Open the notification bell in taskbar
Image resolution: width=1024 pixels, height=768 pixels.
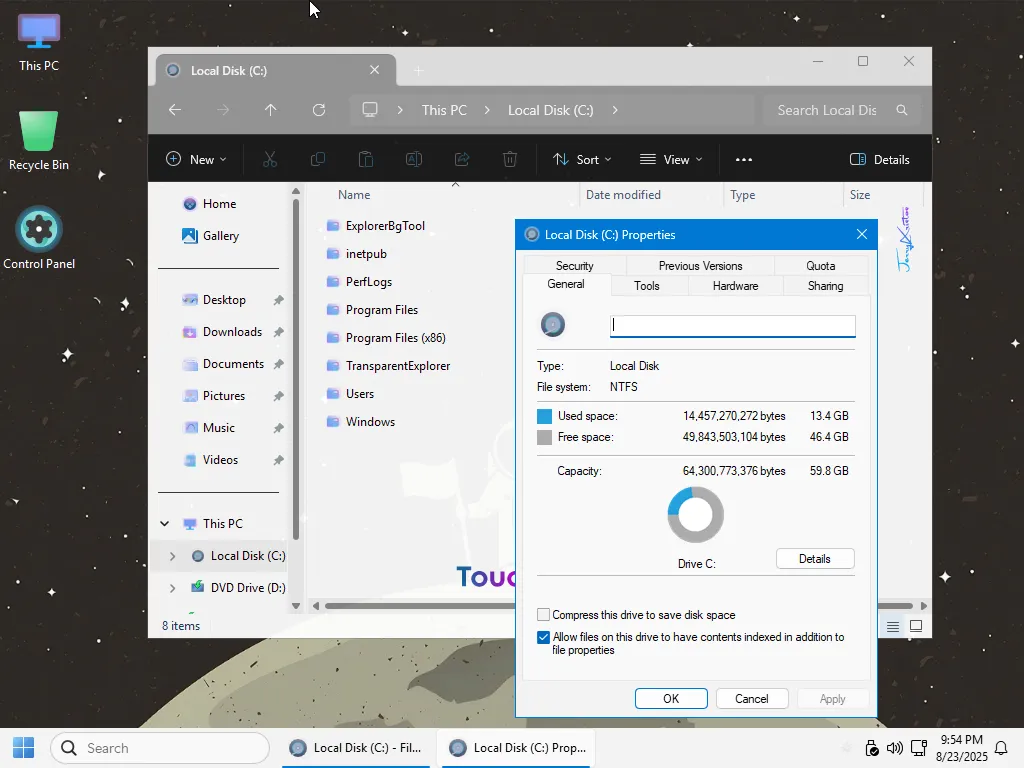(x=1000, y=748)
